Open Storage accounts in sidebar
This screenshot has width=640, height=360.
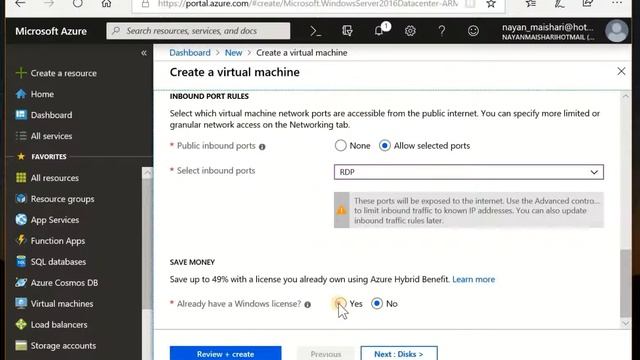pos(63,345)
